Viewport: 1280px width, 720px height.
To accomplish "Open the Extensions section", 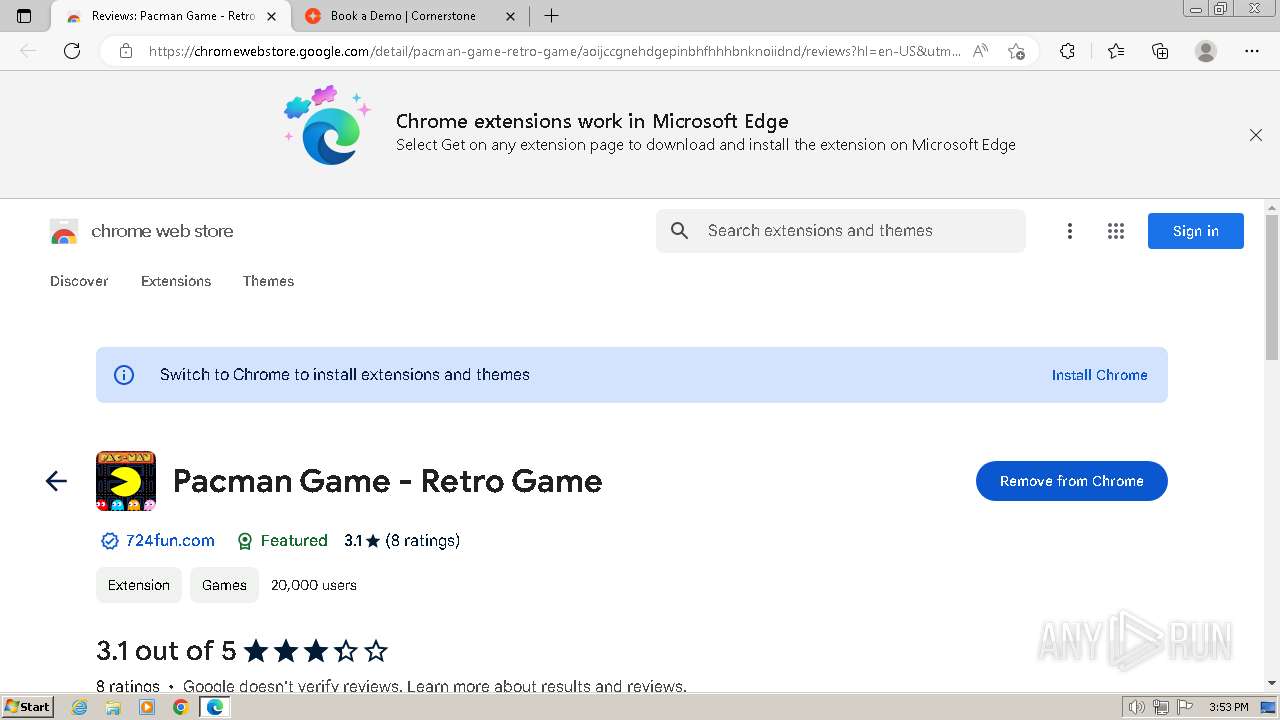I will tap(176, 281).
